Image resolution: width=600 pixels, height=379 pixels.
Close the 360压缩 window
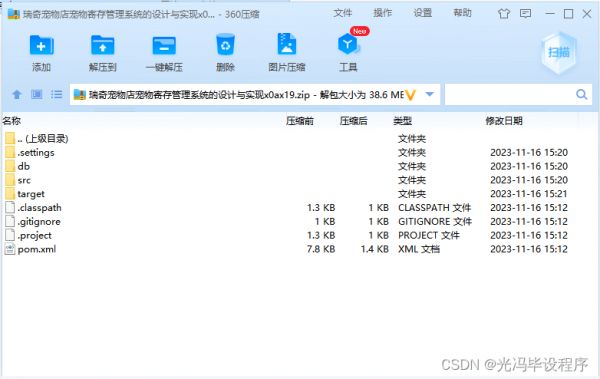[x=587, y=14]
